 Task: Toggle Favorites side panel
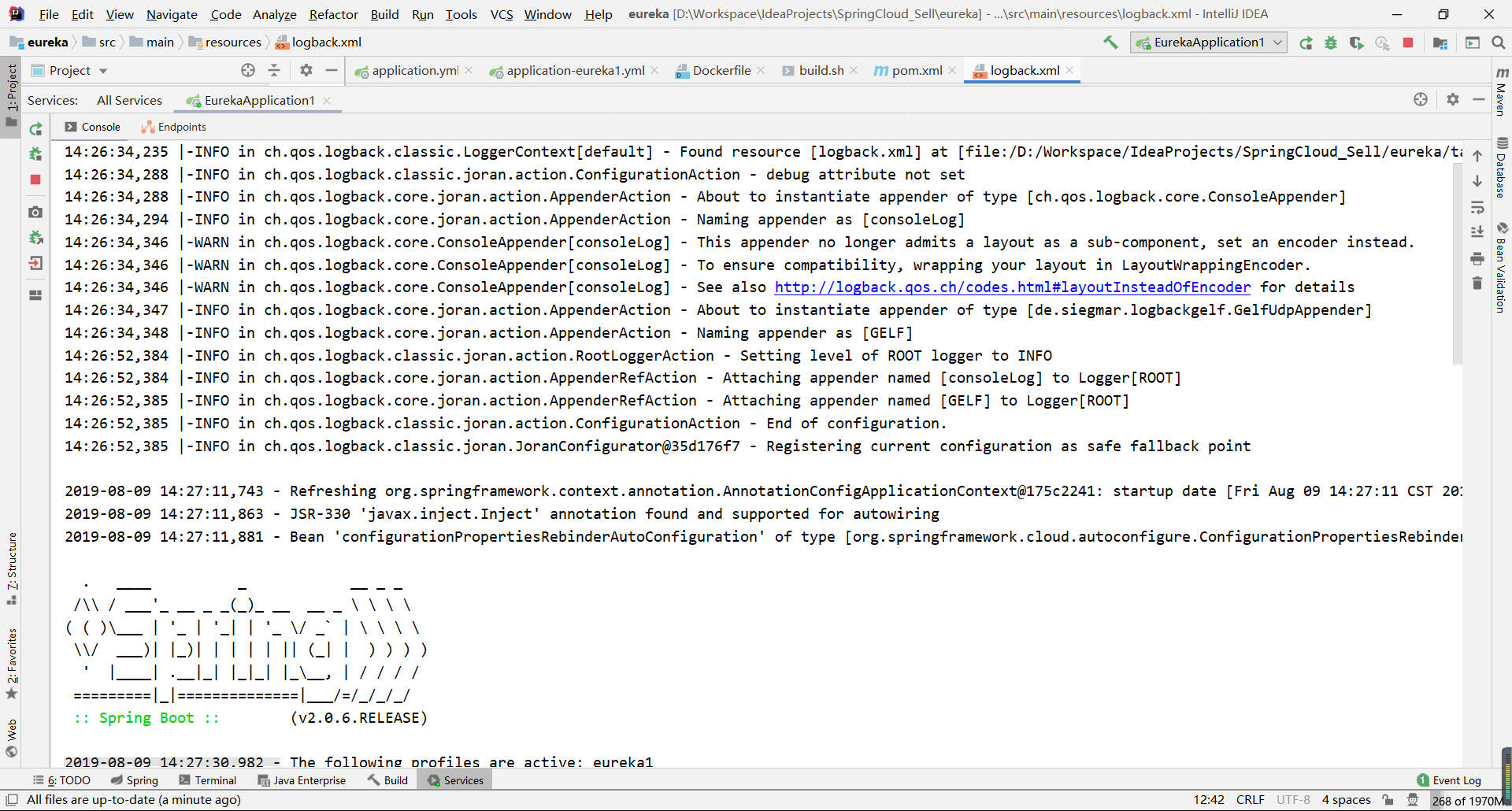tap(12, 663)
